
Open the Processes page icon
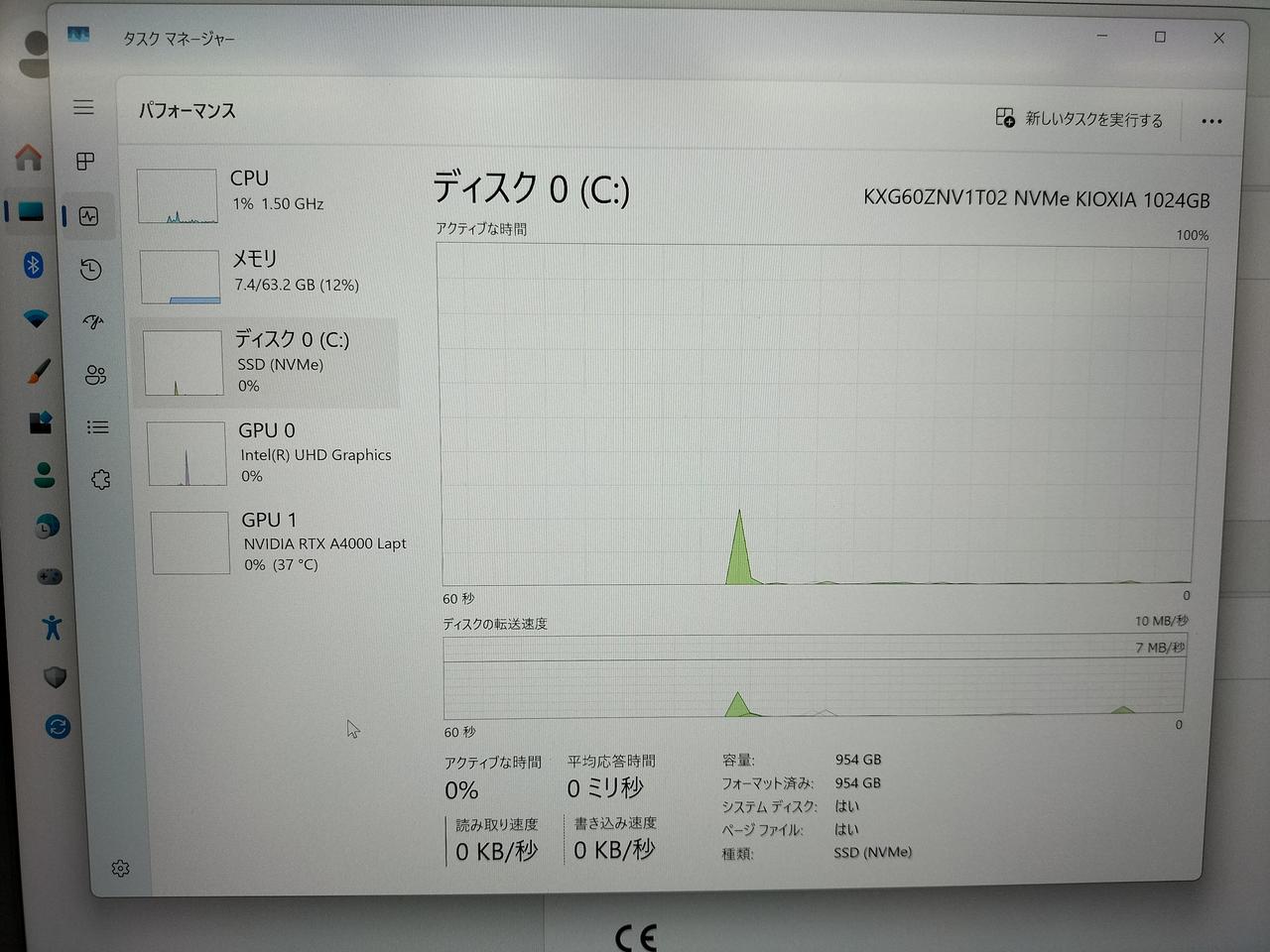pos(86,161)
